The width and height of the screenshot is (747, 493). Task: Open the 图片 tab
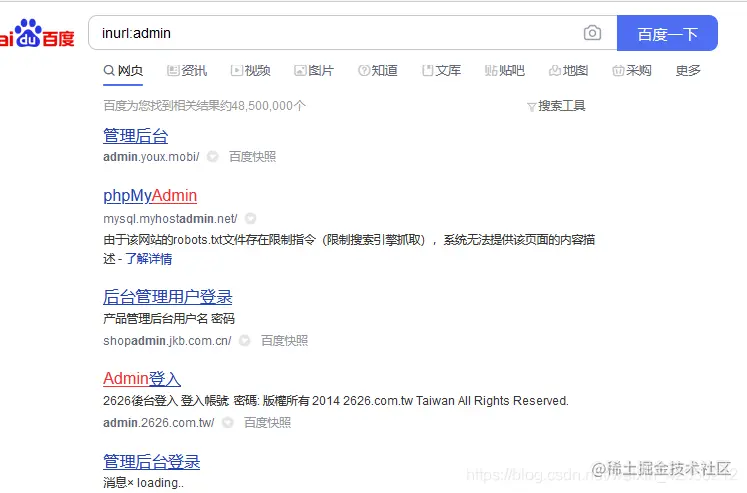(314, 70)
